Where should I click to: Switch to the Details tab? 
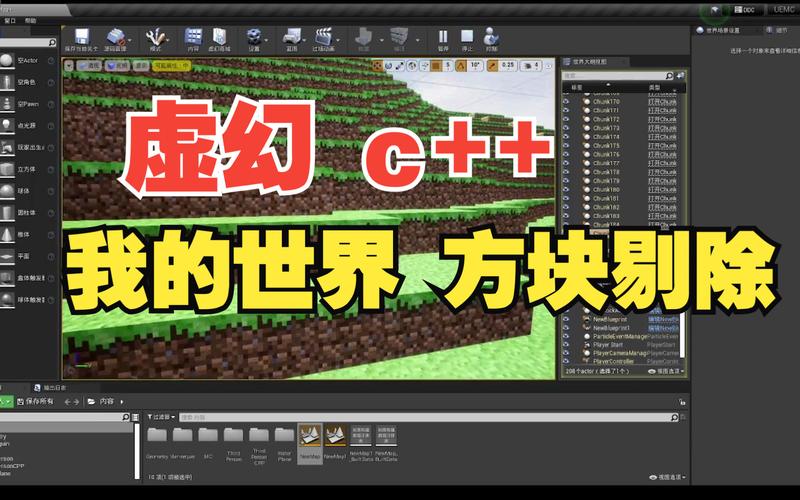coord(777,31)
